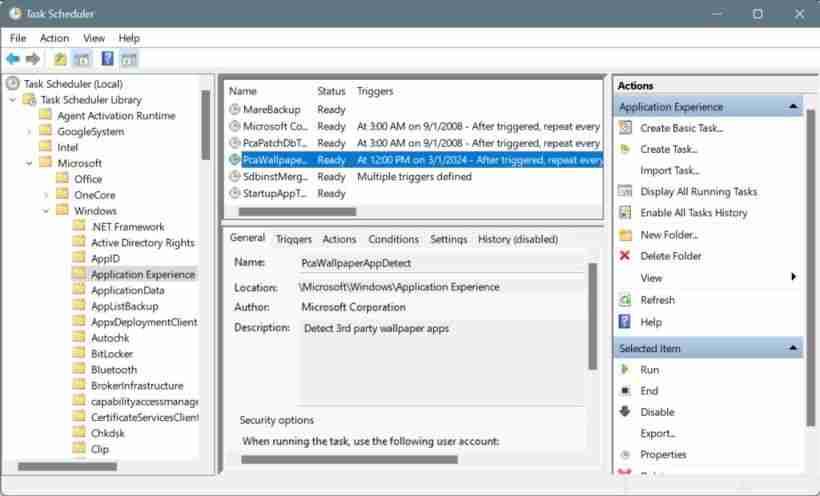The height and width of the screenshot is (496, 820).
Task: Select the General tab
Action: click(247, 238)
